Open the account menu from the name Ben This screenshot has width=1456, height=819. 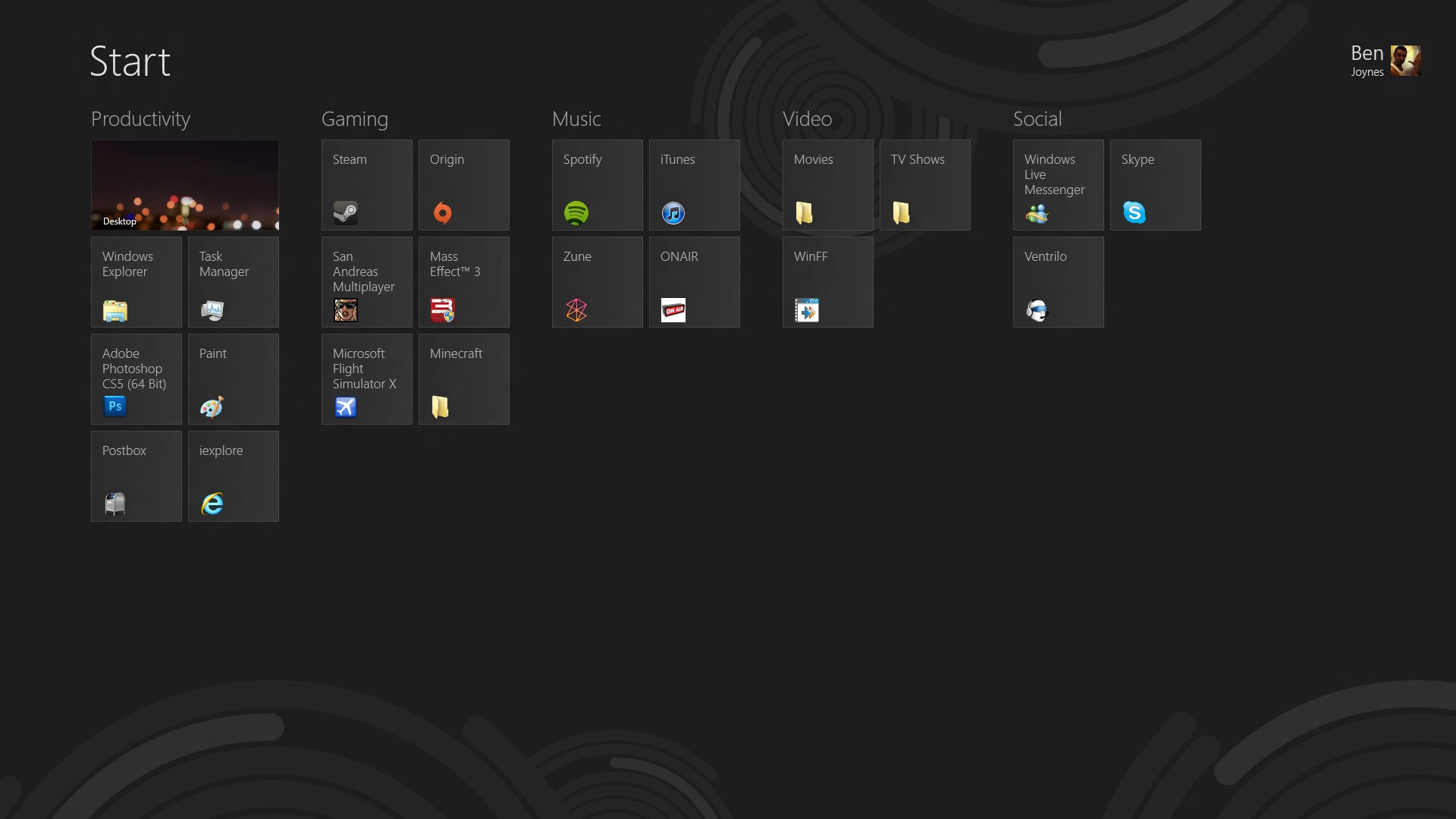pyautogui.click(x=1367, y=54)
